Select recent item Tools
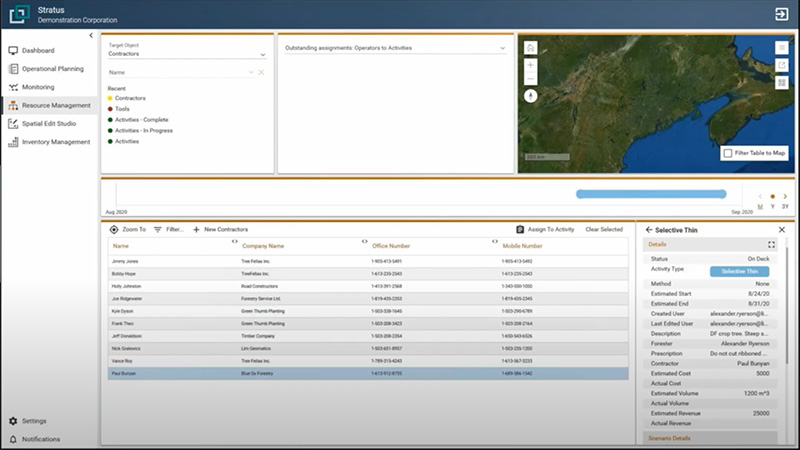 click(x=122, y=109)
